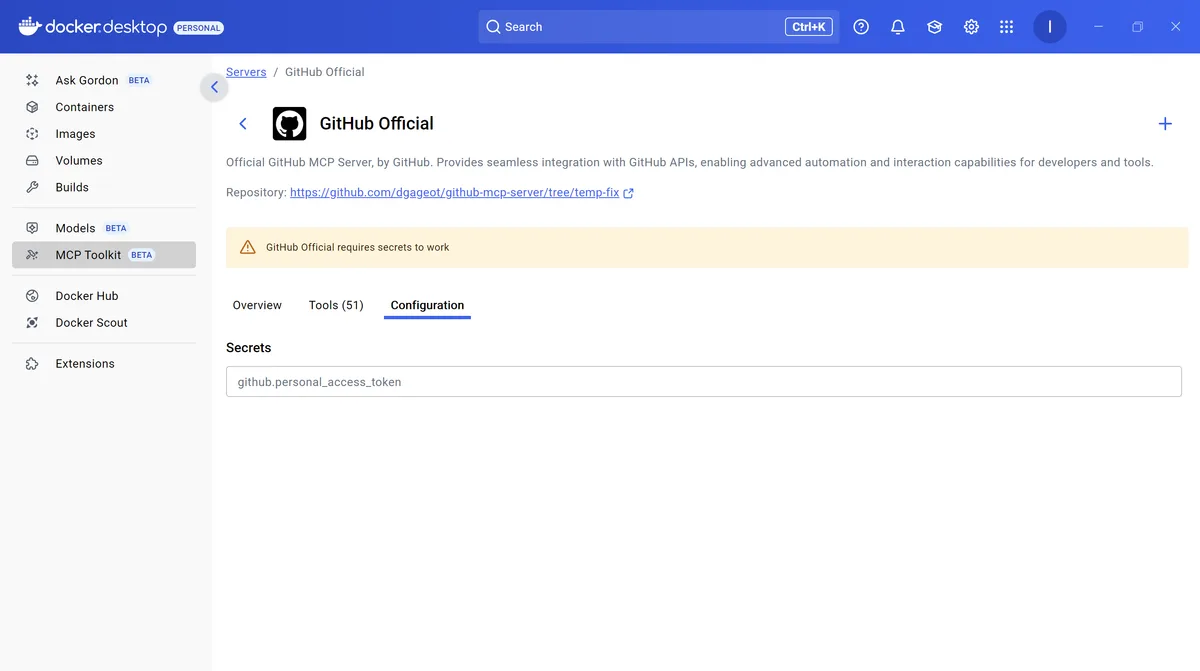Minimize the Docker Desktop window
The height and width of the screenshot is (671, 1200).
coord(1098,27)
